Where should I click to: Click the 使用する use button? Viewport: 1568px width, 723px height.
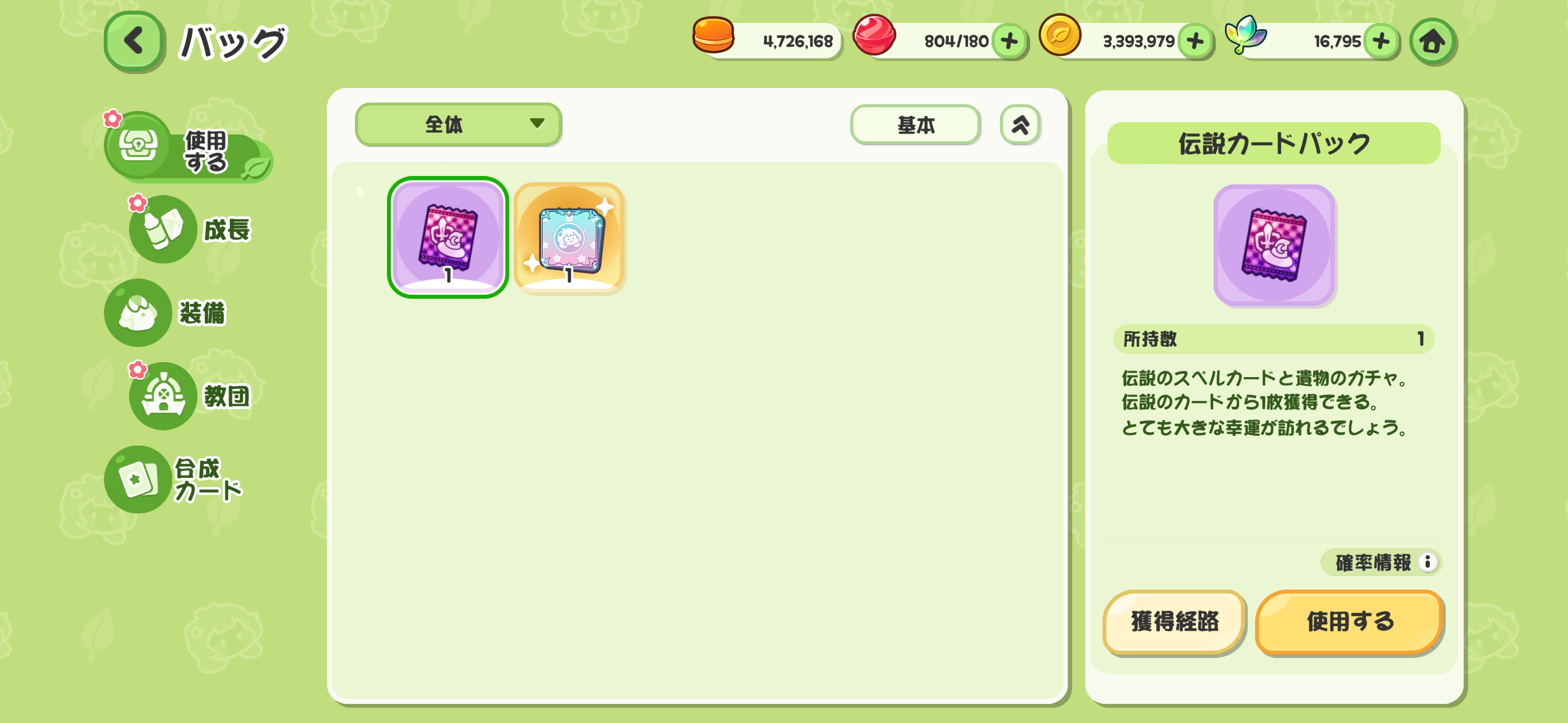[x=1349, y=622]
